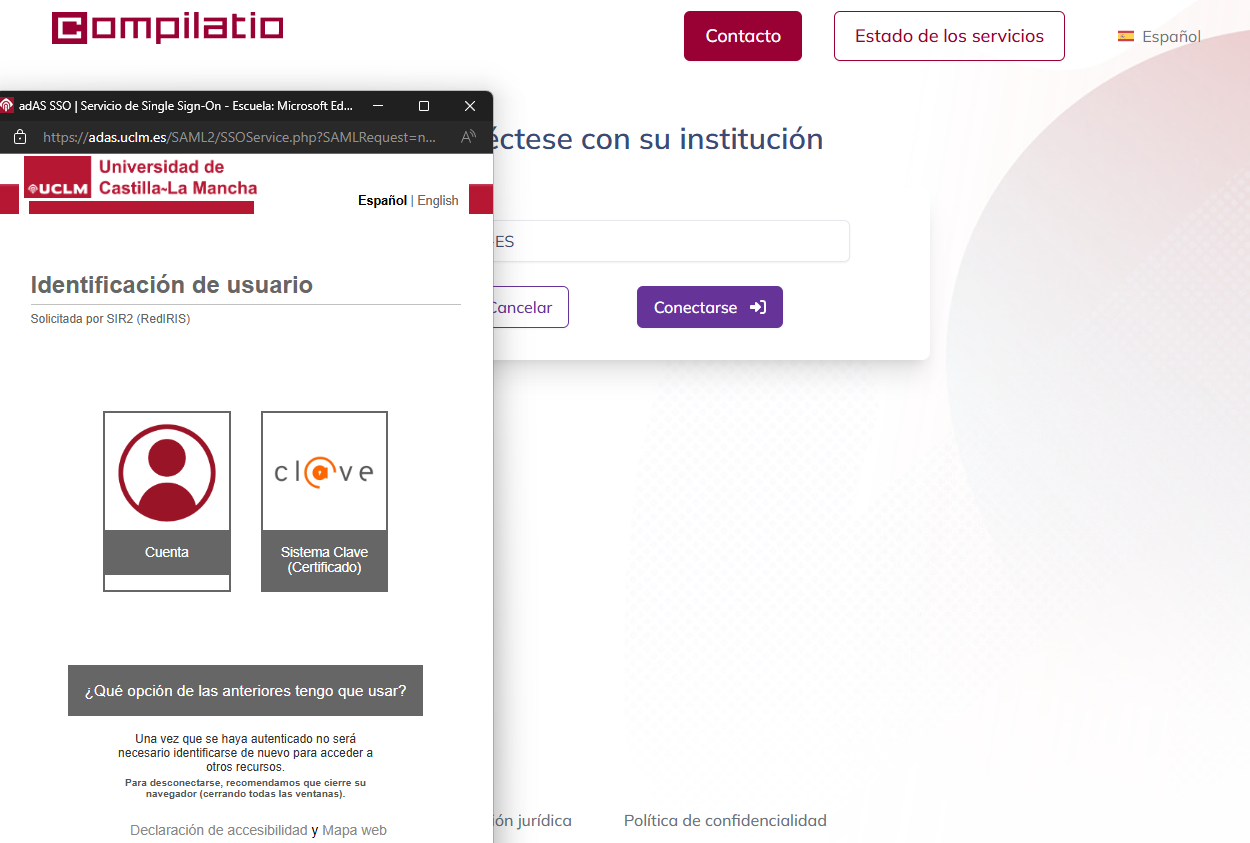
Task: Click the Sistema Clave (Certificado) label
Action: click(324, 560)
